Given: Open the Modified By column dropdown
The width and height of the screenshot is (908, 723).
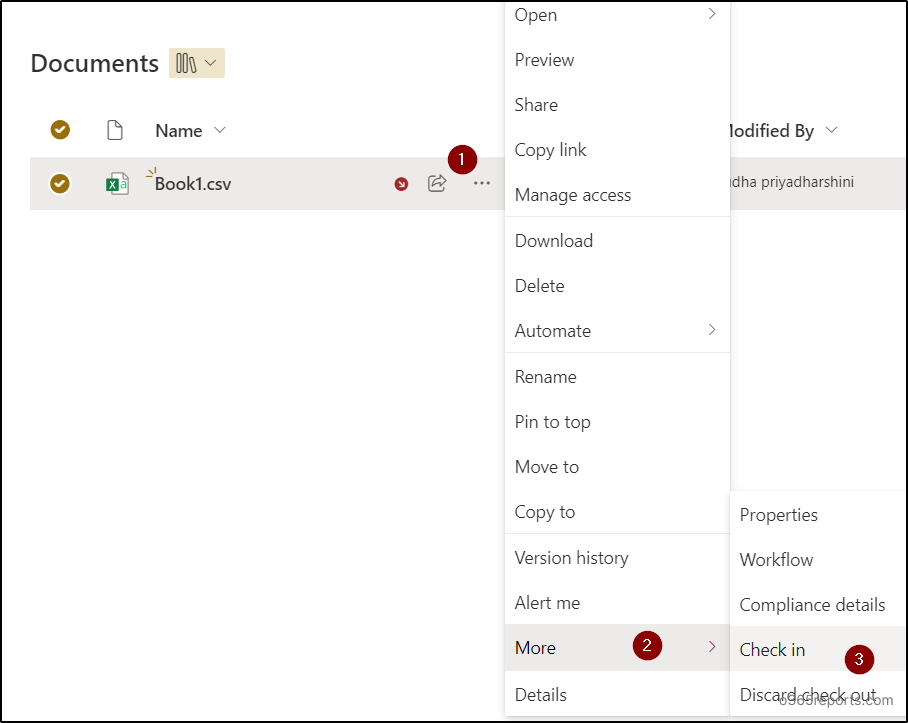Looking at the screenshot, I should 831,130.
